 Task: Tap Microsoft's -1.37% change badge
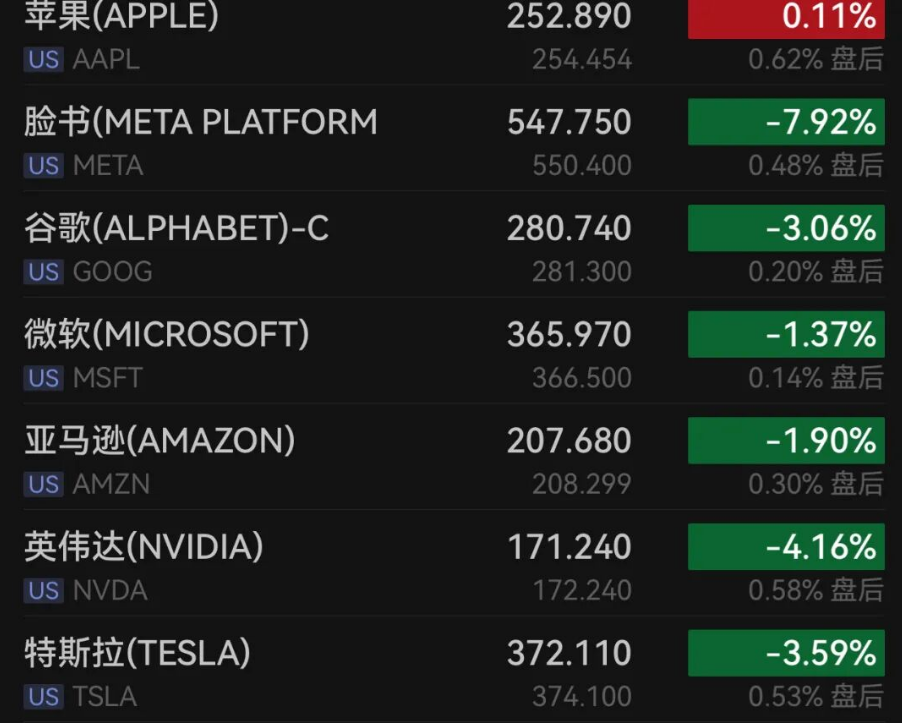point(786,335)
